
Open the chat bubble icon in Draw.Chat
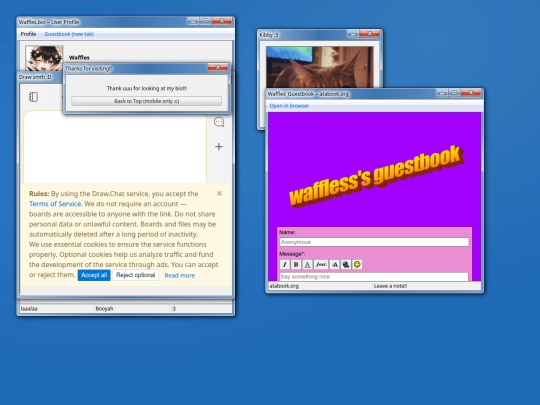[219, 122]
